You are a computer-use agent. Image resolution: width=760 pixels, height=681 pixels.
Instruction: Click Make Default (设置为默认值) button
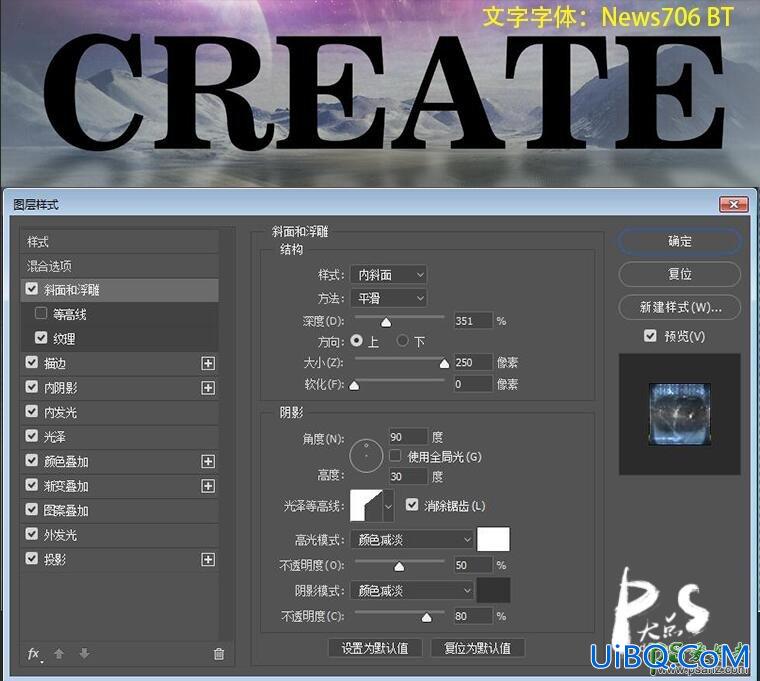[x=375, y=648]
